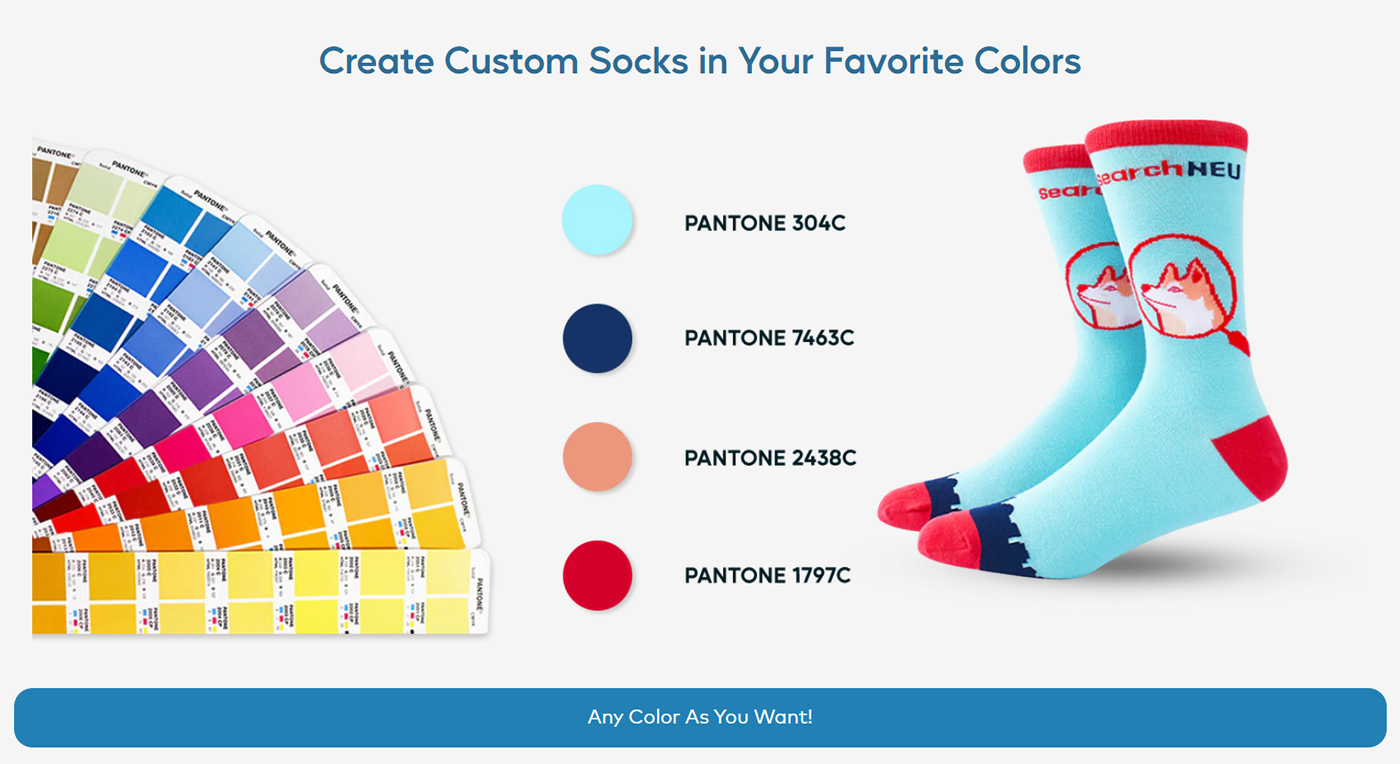Click the SearchNEU text on the sock

[1168, 172]
